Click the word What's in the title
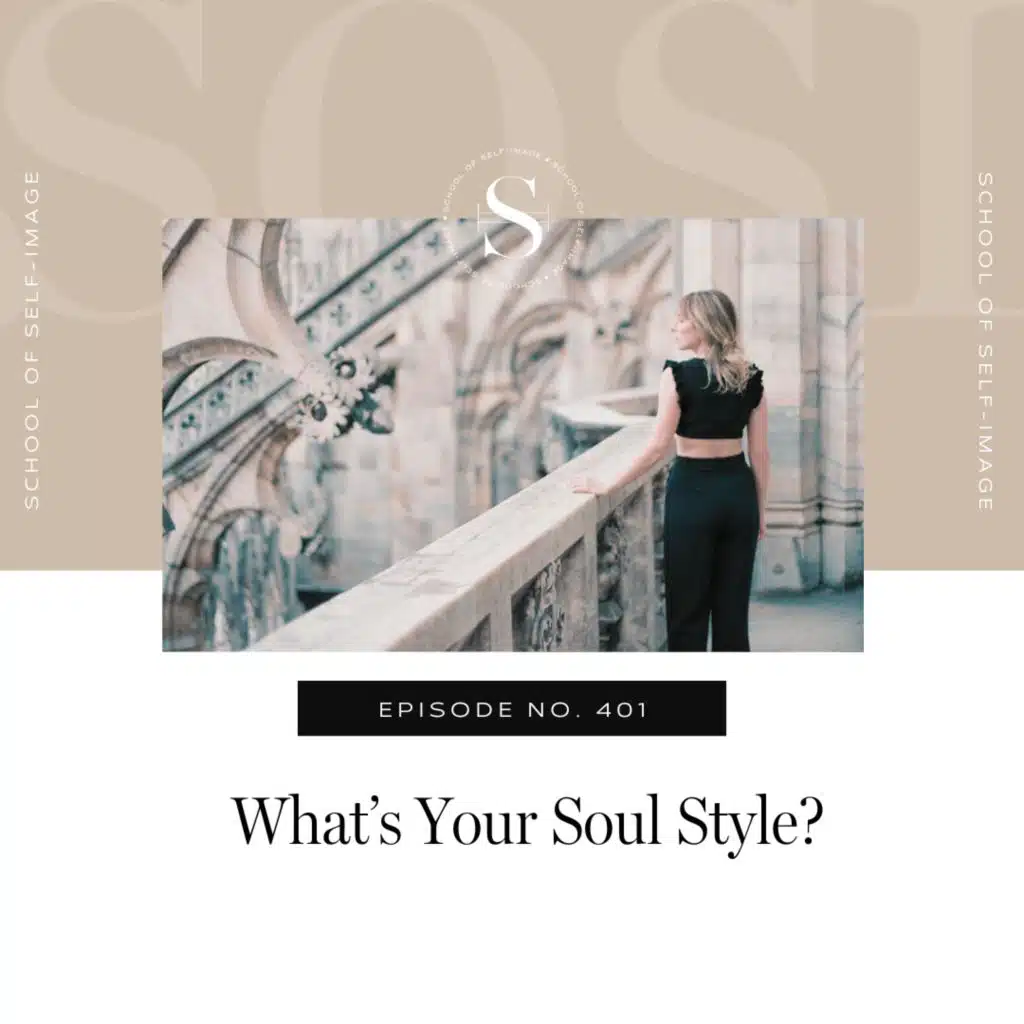This screenshot has width=1024, height=1024. point(317,820)
